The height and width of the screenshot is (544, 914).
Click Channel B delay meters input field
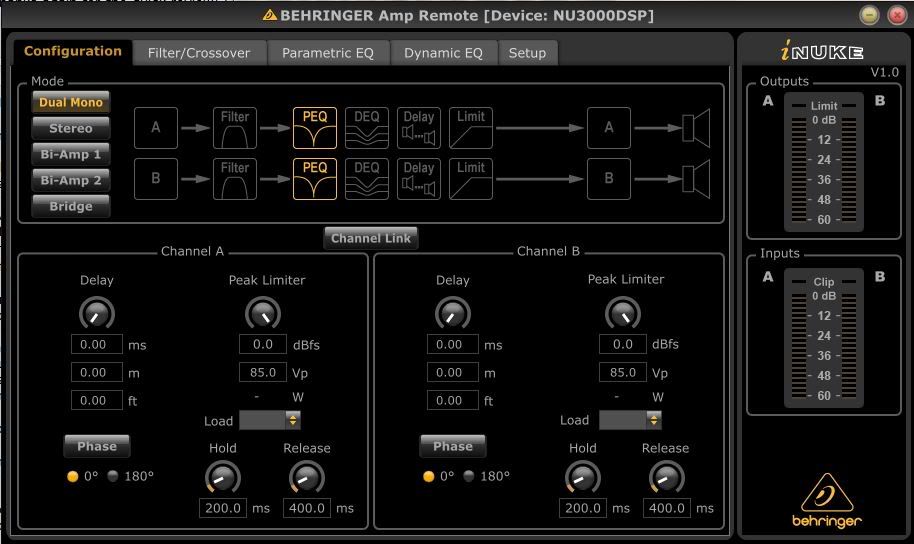tap(453, 372)
